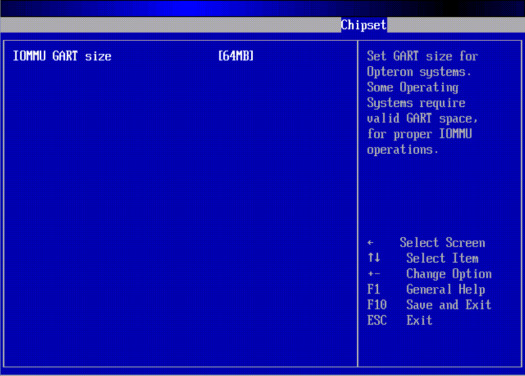Screen dimensions: 525x376
Task: Click the 'Some Operating' help line
Action: [412, 87]
